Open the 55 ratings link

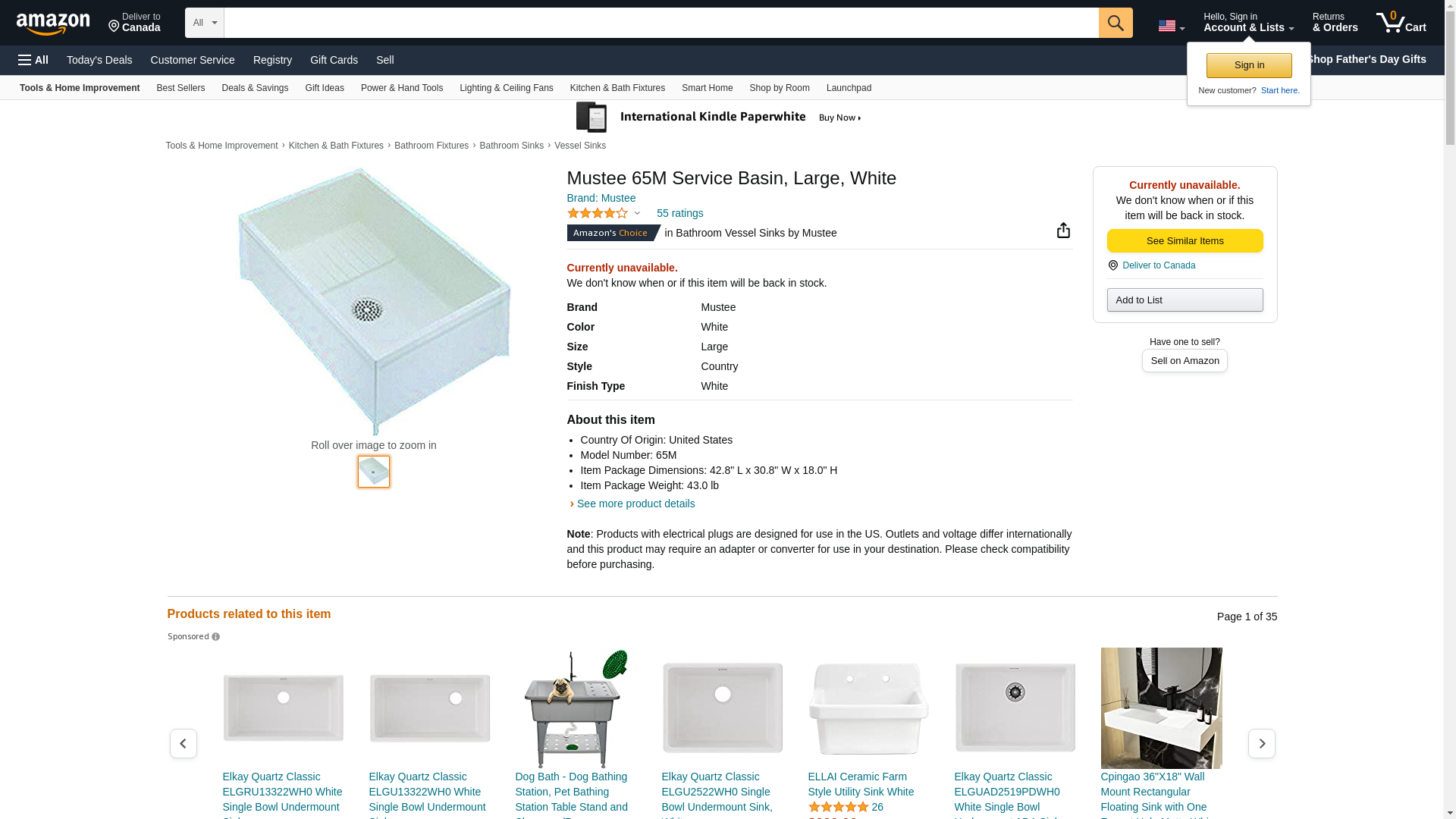coord(679,213)
